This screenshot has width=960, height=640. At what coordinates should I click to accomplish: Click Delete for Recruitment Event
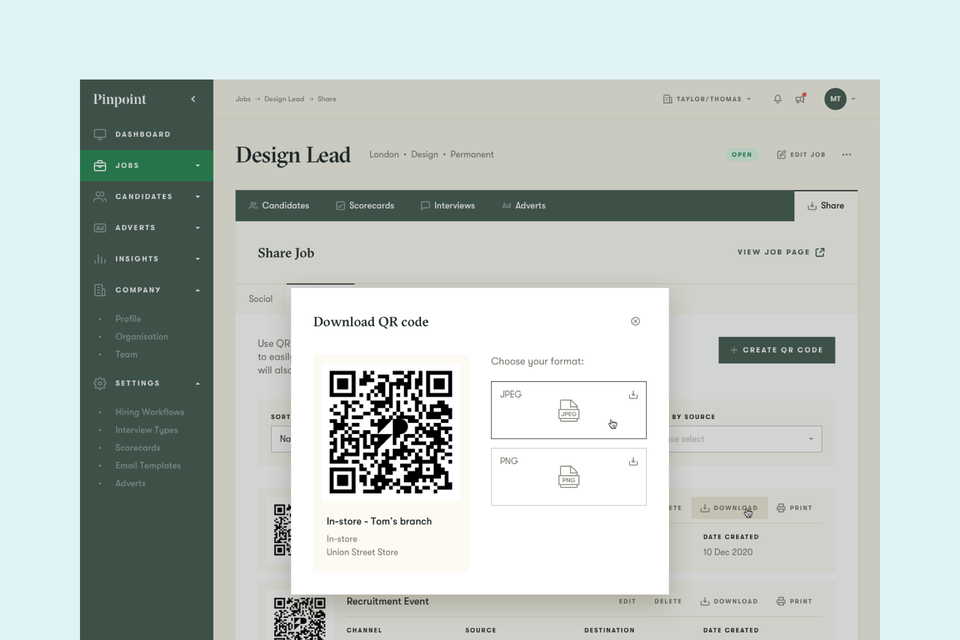pyautogui.click(x=668, y=601)
